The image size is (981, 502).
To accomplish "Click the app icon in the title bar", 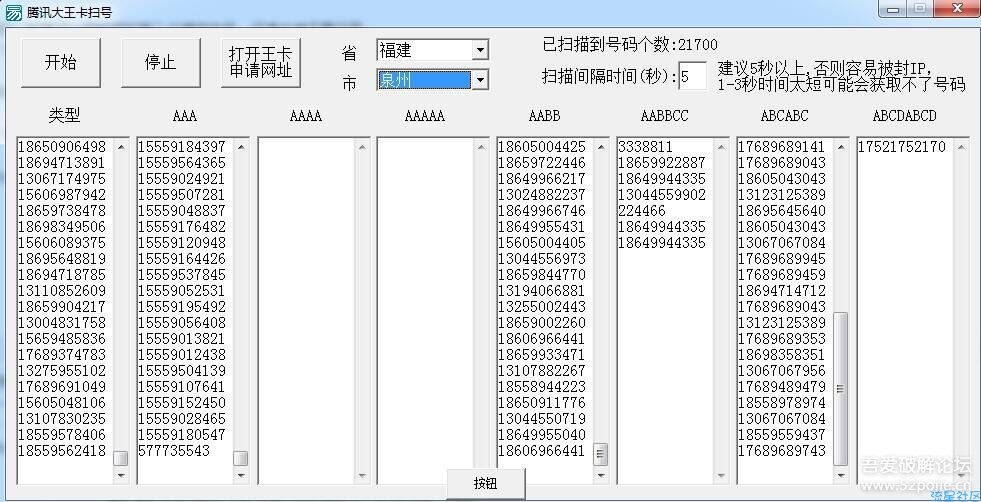I will 13,12.
